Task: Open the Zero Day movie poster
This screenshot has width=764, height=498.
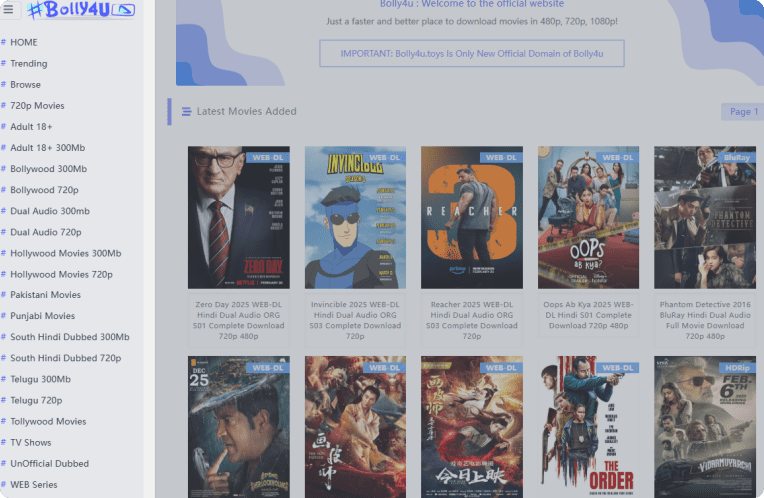Action: coord(238,218)
